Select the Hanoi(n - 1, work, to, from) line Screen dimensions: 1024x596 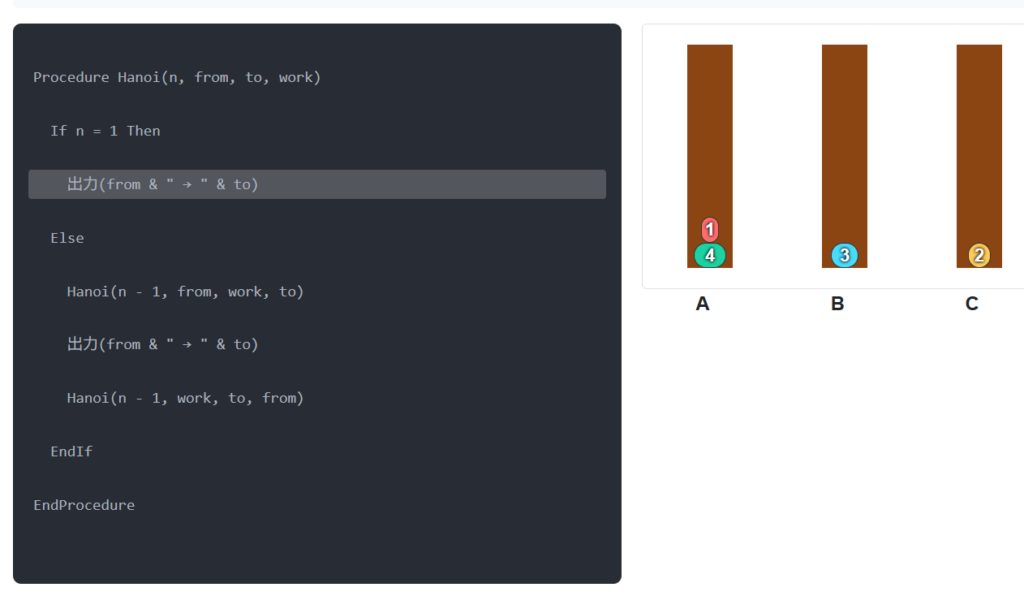[185, 398]
